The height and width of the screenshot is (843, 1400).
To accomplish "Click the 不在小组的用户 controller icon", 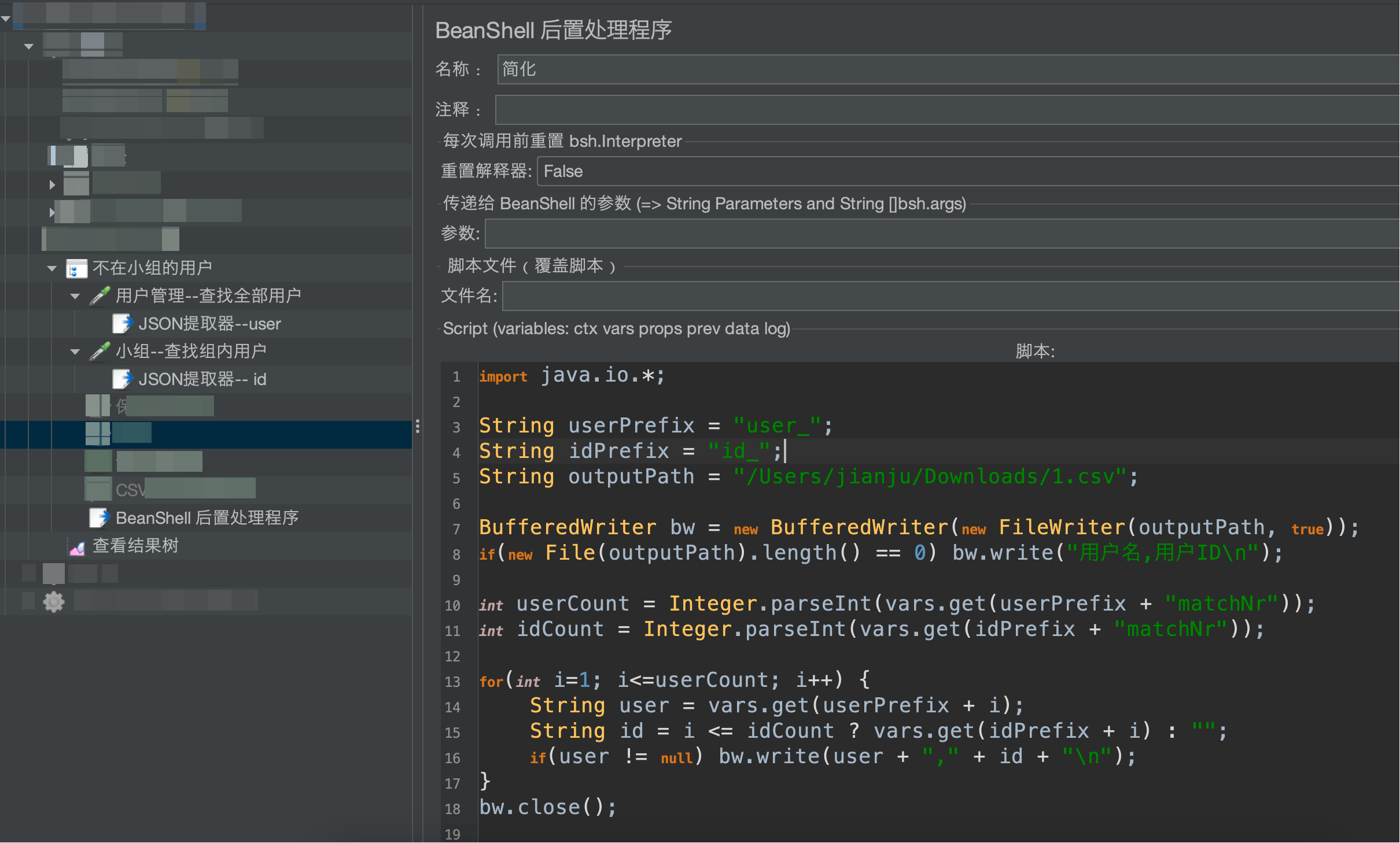I will pos(76,268).
